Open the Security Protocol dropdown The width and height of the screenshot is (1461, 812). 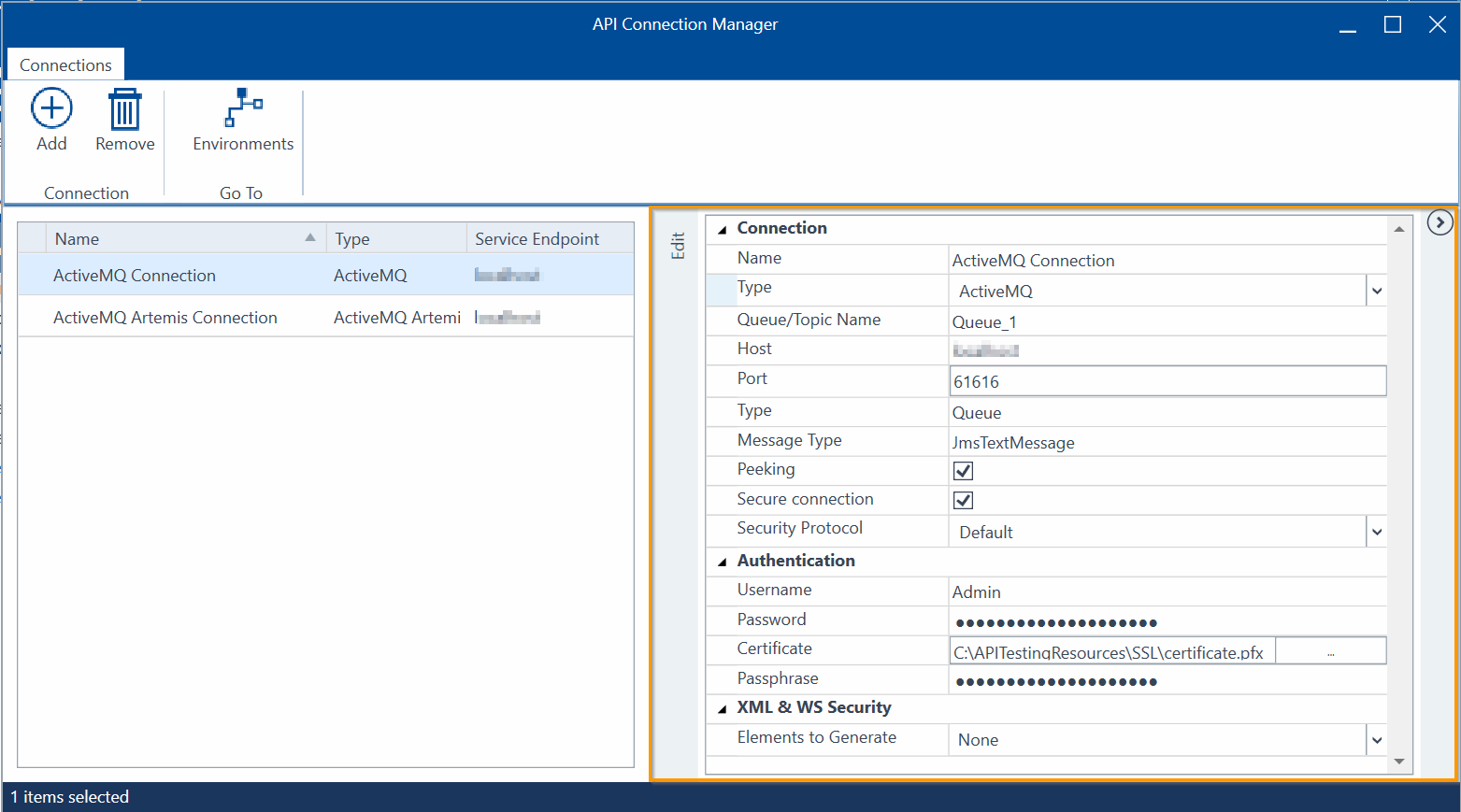tap(1376, 533)
